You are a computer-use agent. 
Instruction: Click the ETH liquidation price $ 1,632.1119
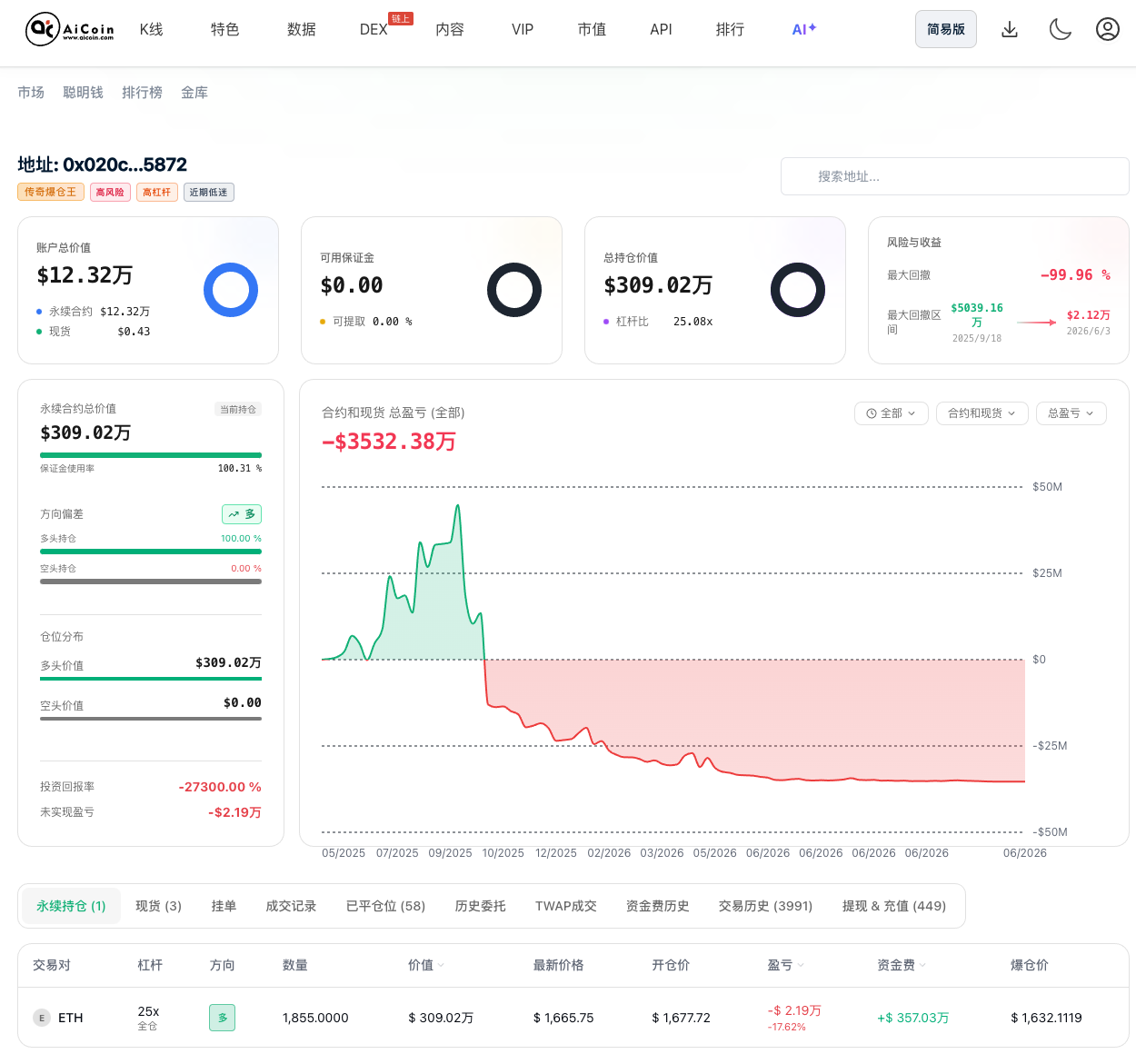[x=1046, y=1018]
